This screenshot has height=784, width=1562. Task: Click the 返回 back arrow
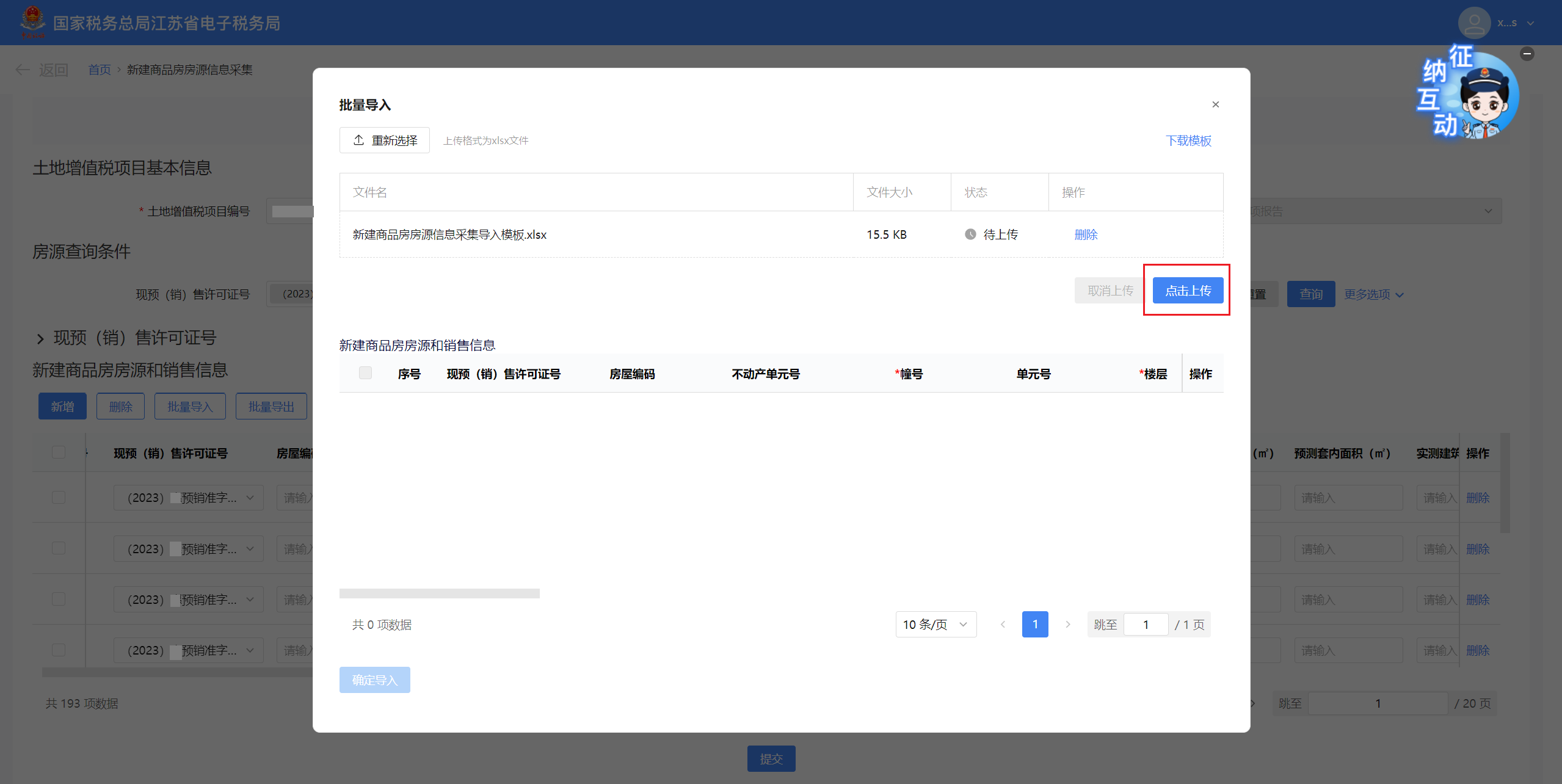[x=23, y=70]
